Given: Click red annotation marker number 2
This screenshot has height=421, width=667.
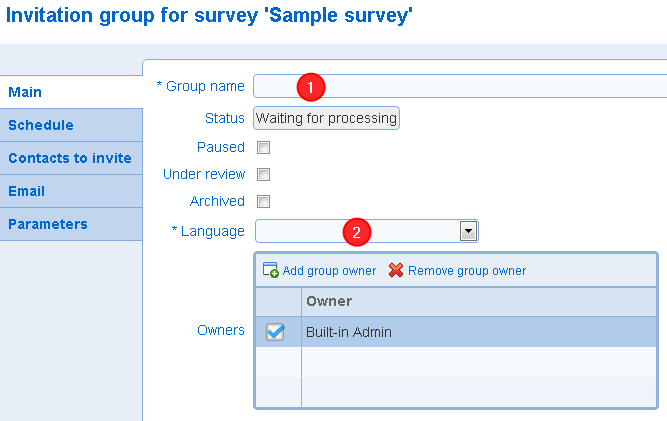Looking at the screenshot, I should coord(357,232).
